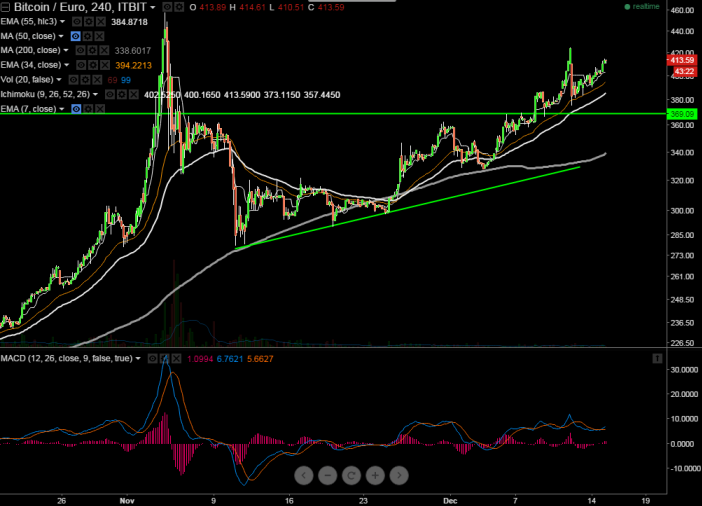Hide the MA (200, close) line
This screenshot has height=506, width=702.
click(81, 51)
